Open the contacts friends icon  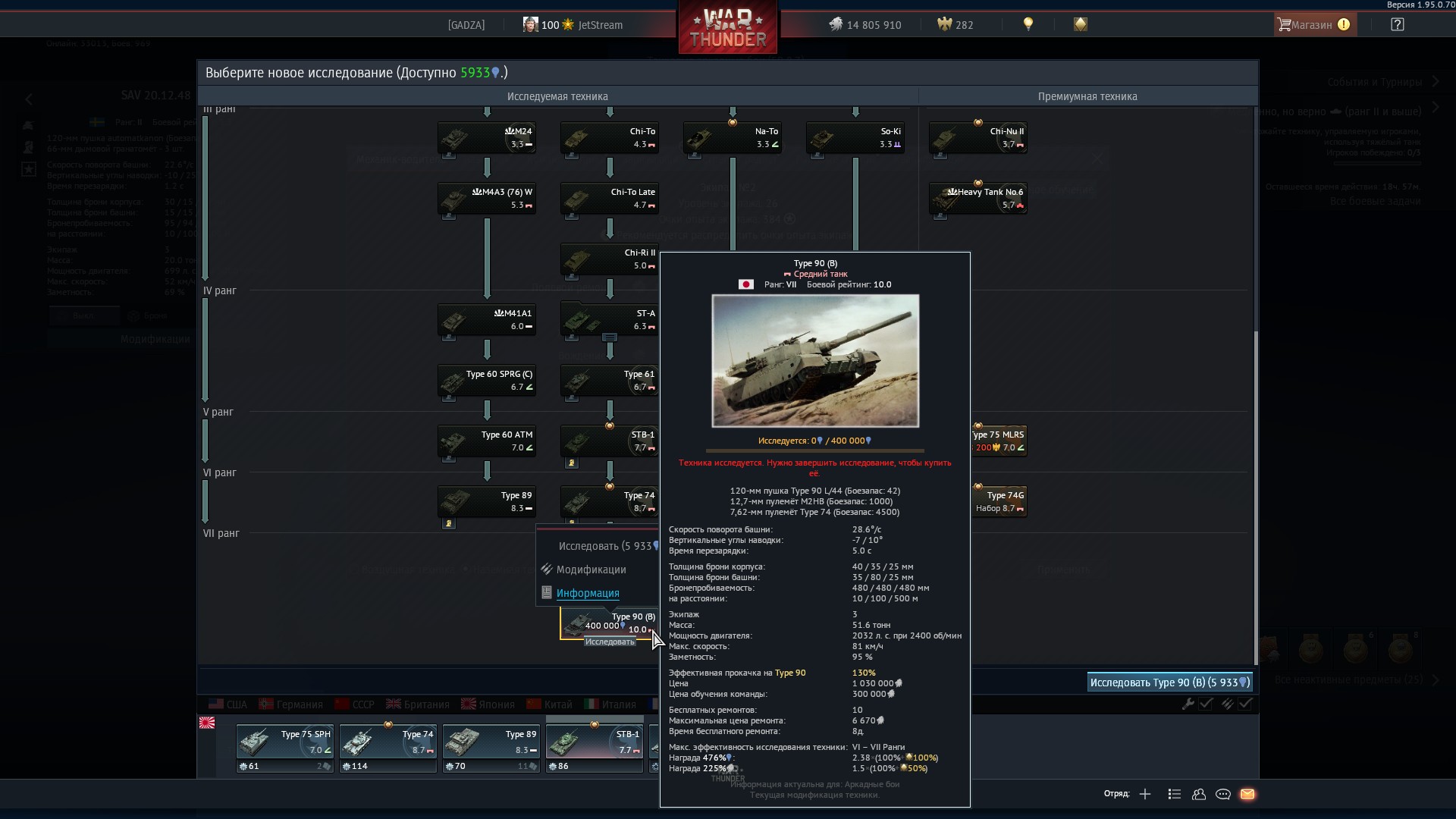point(1199,794)
